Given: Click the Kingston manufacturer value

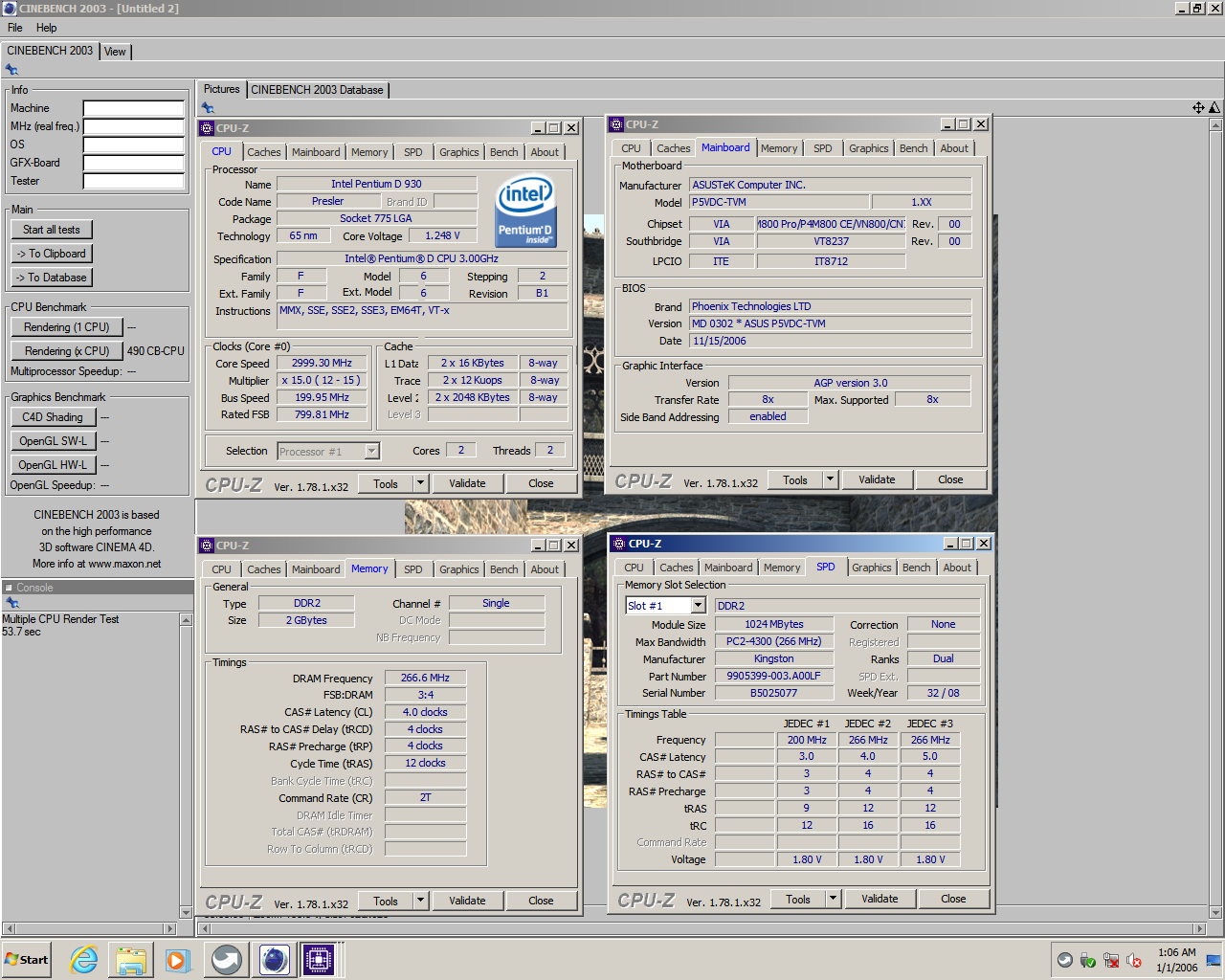Looking at the screenshot, I should point(773,658).
